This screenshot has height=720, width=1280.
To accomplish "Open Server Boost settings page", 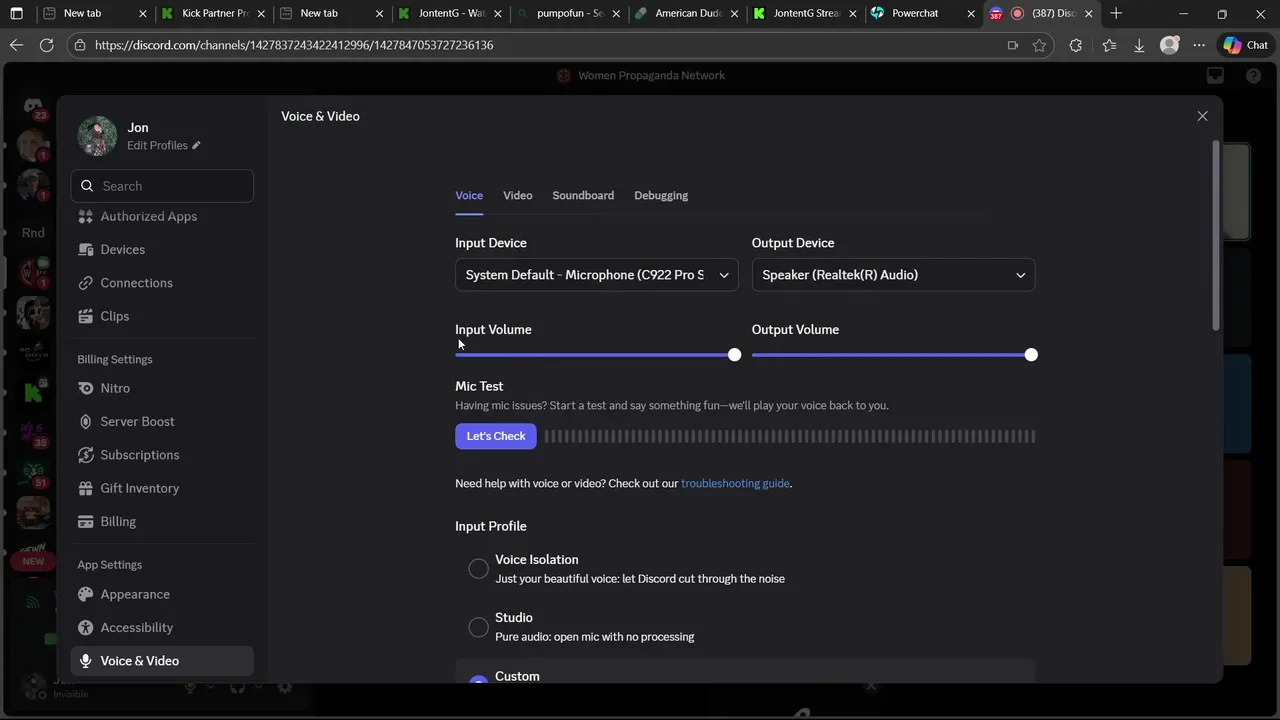I will point(162,422).
